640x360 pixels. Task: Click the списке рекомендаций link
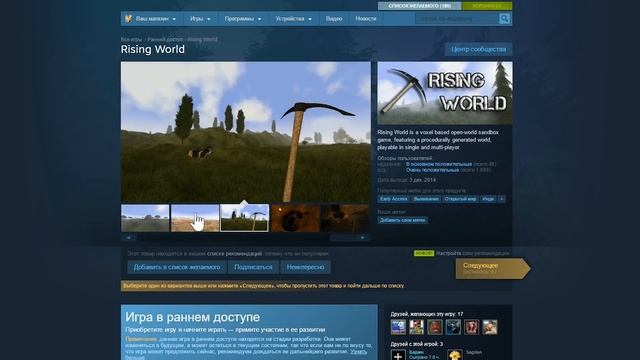(234, 253)
